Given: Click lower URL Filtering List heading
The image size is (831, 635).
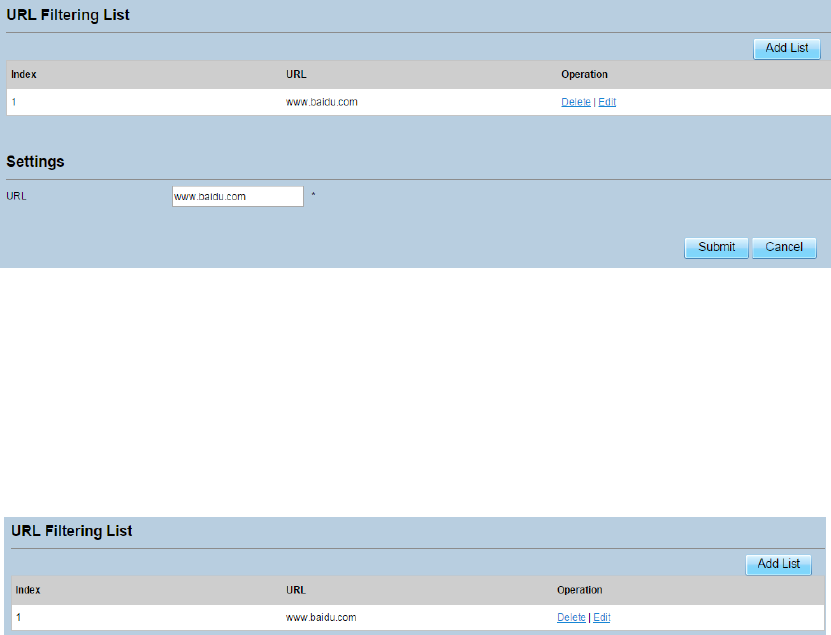Looking at the screenshot, I should point(72,531).
